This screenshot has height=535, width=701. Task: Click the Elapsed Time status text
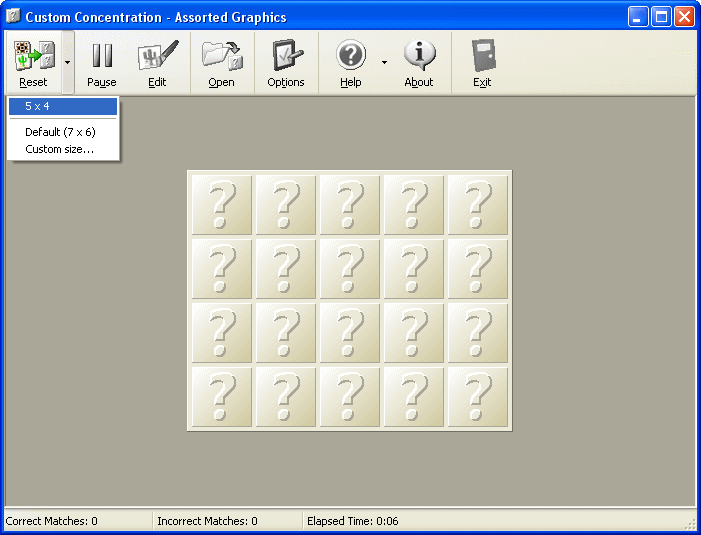pyautogui.click(x=352, y=521)
